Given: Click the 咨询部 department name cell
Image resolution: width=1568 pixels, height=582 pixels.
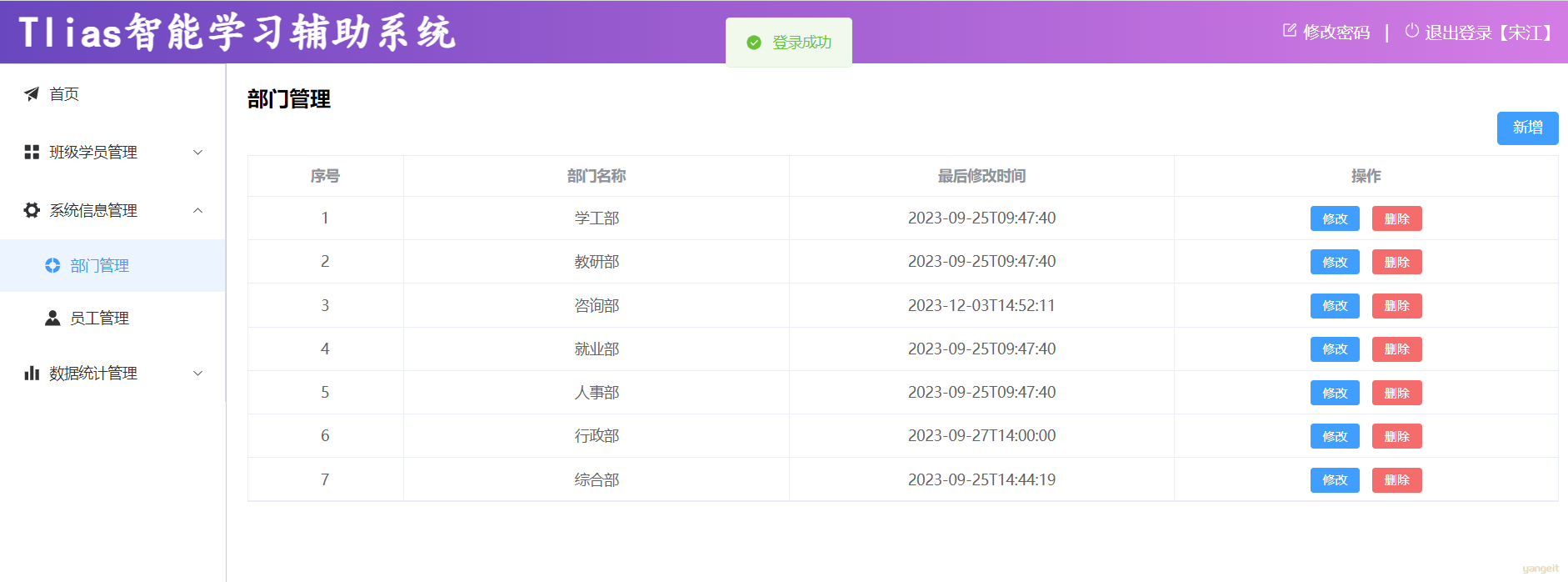Looking at the screenshot, I should (597, 306).
